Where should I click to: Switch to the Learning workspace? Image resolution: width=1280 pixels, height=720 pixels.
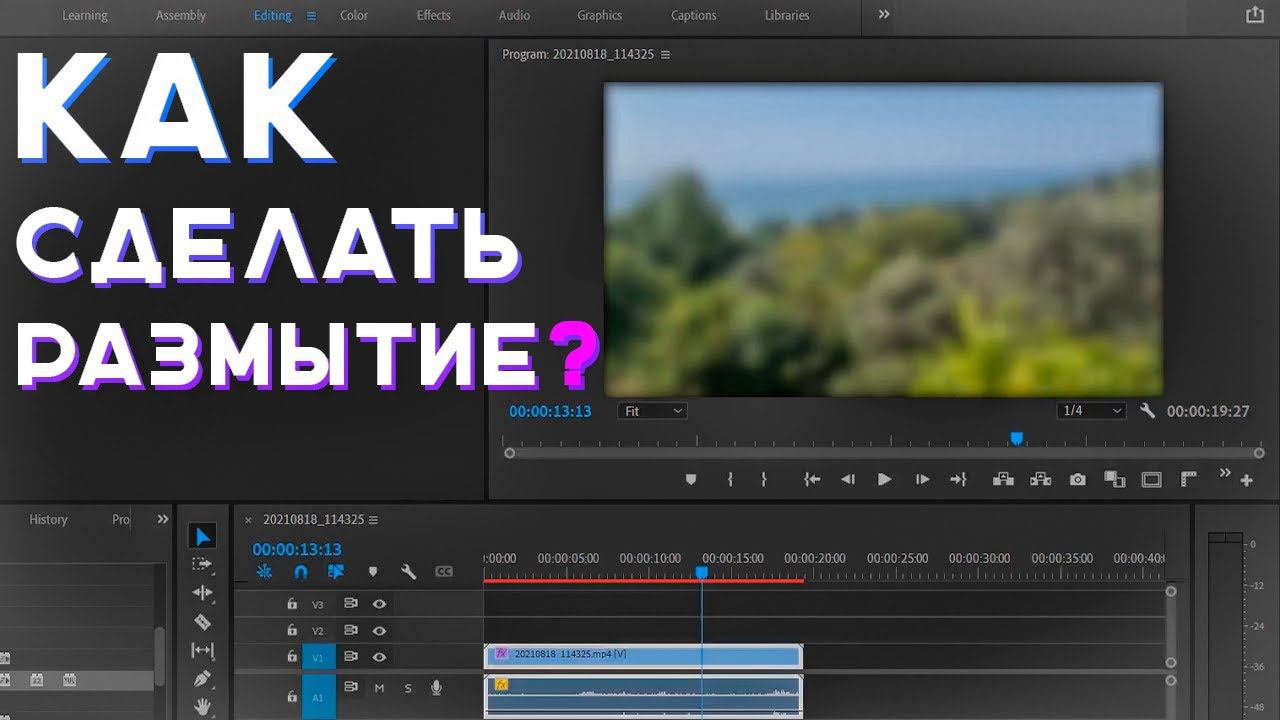(x=85, y=16)
